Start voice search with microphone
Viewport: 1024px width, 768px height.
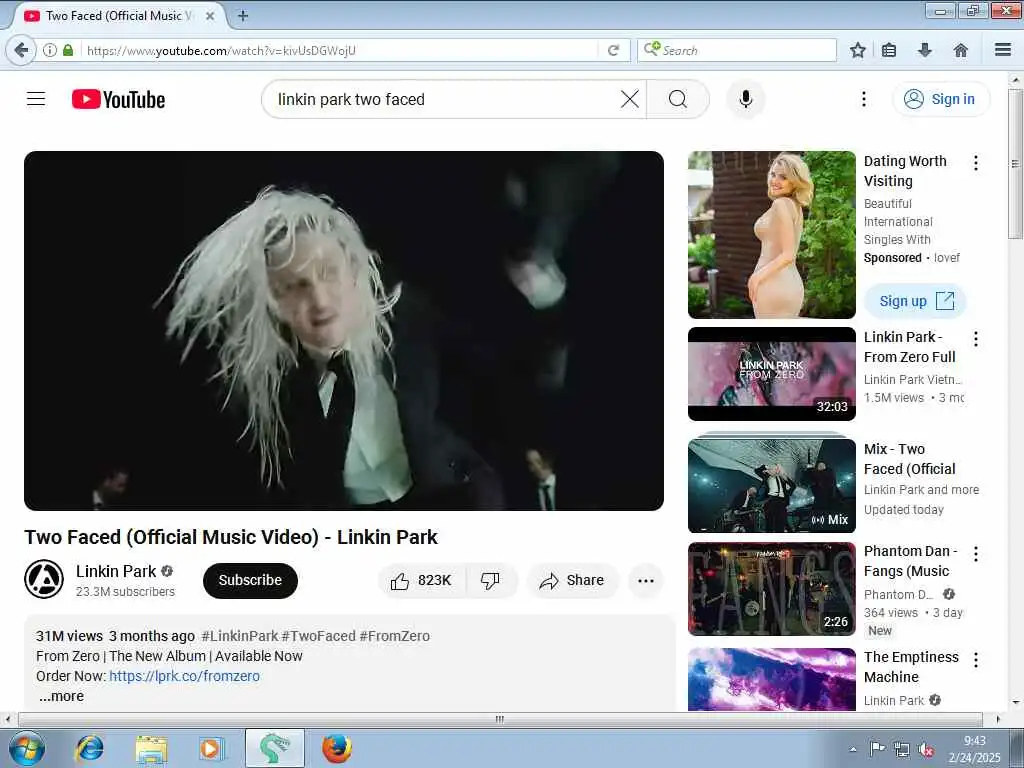[746, 99]
